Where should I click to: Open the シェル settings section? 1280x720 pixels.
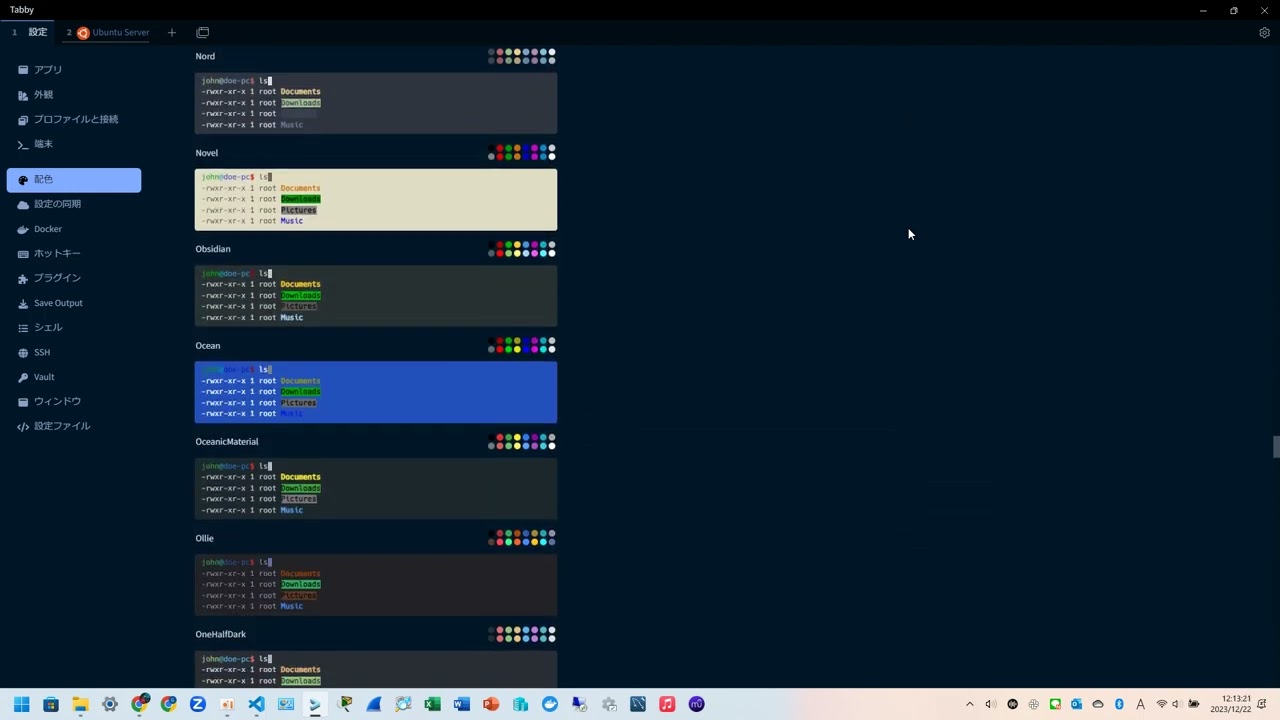pyautogui.click(x=74, y=328)
